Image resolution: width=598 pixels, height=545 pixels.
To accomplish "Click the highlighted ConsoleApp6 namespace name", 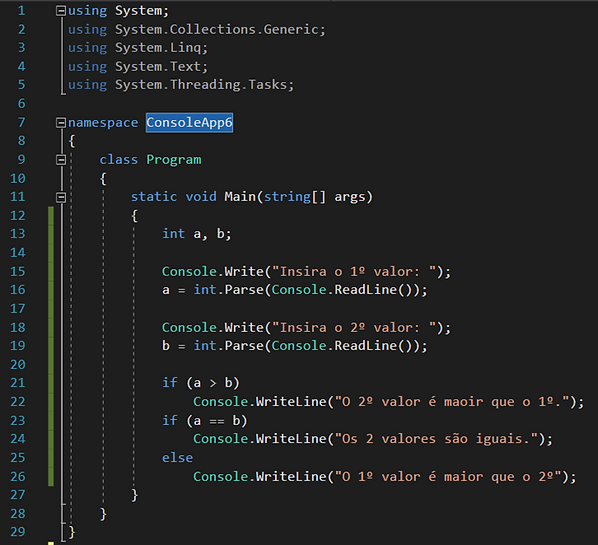I will pos(189,123).
